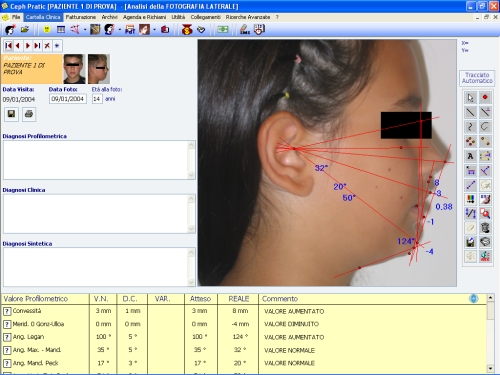The width and height of the screenshot is (500, 375).
Task: Click the Età alla foto age field
Action: pyautogui.click(x=97, y=99)
